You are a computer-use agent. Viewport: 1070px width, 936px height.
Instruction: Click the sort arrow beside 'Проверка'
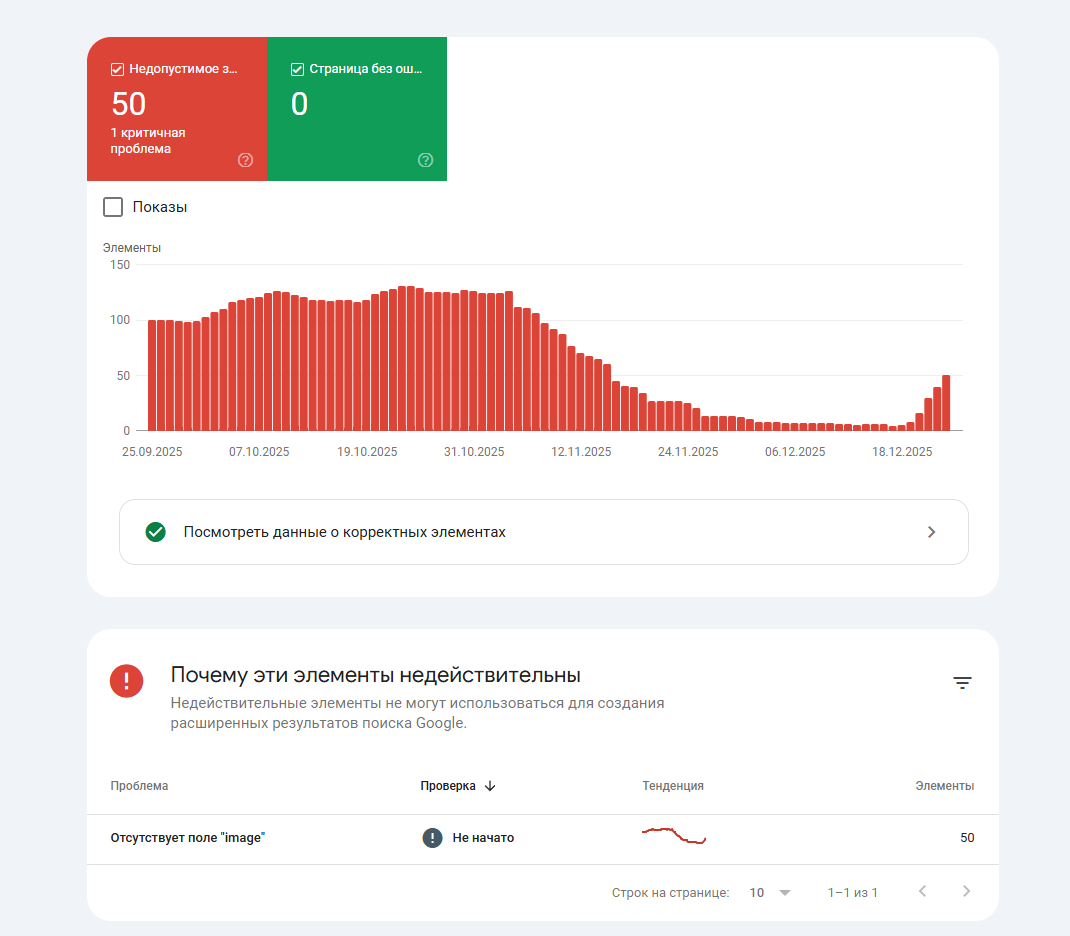point(490,786)
